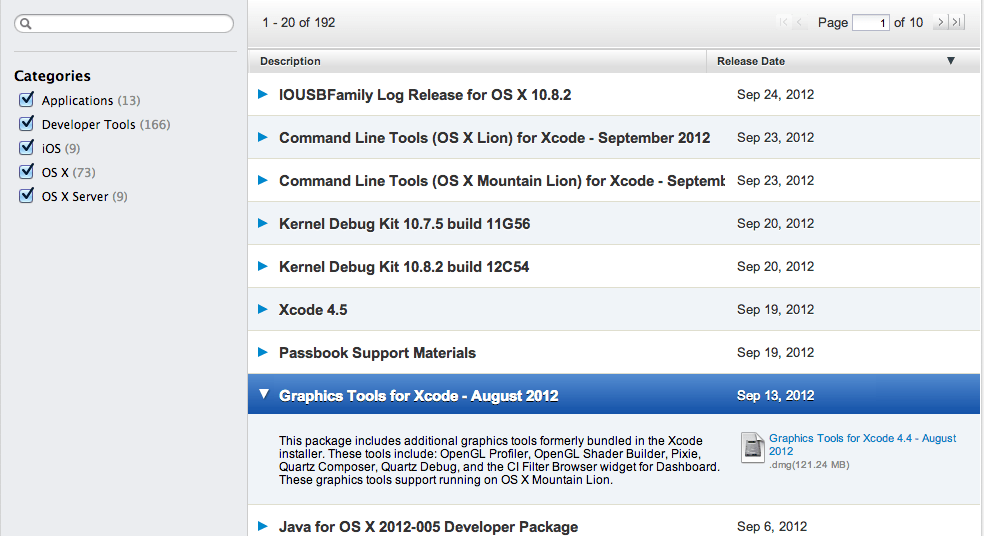Jump to the first page arrow
The image size is (984, 536).
[784, 22]
